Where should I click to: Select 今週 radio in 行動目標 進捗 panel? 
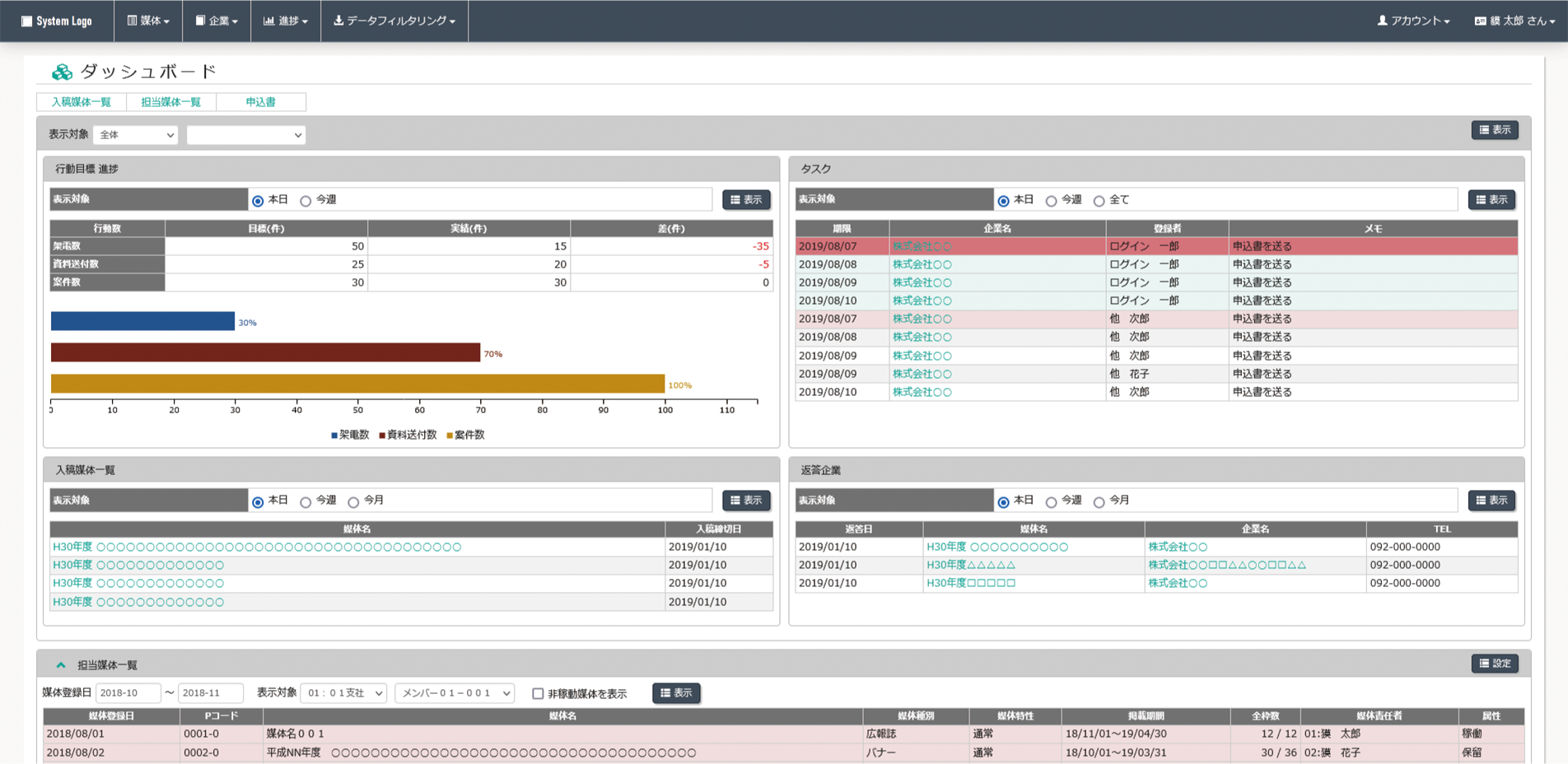pos(306,201)
